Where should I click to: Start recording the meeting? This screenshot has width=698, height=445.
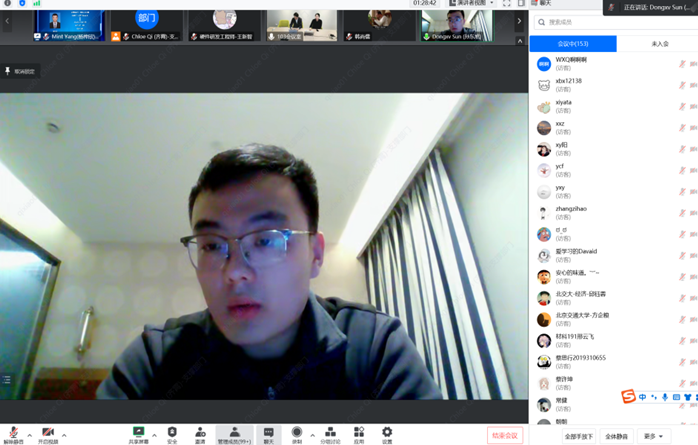pyautogui.click(x=297, y=433)
